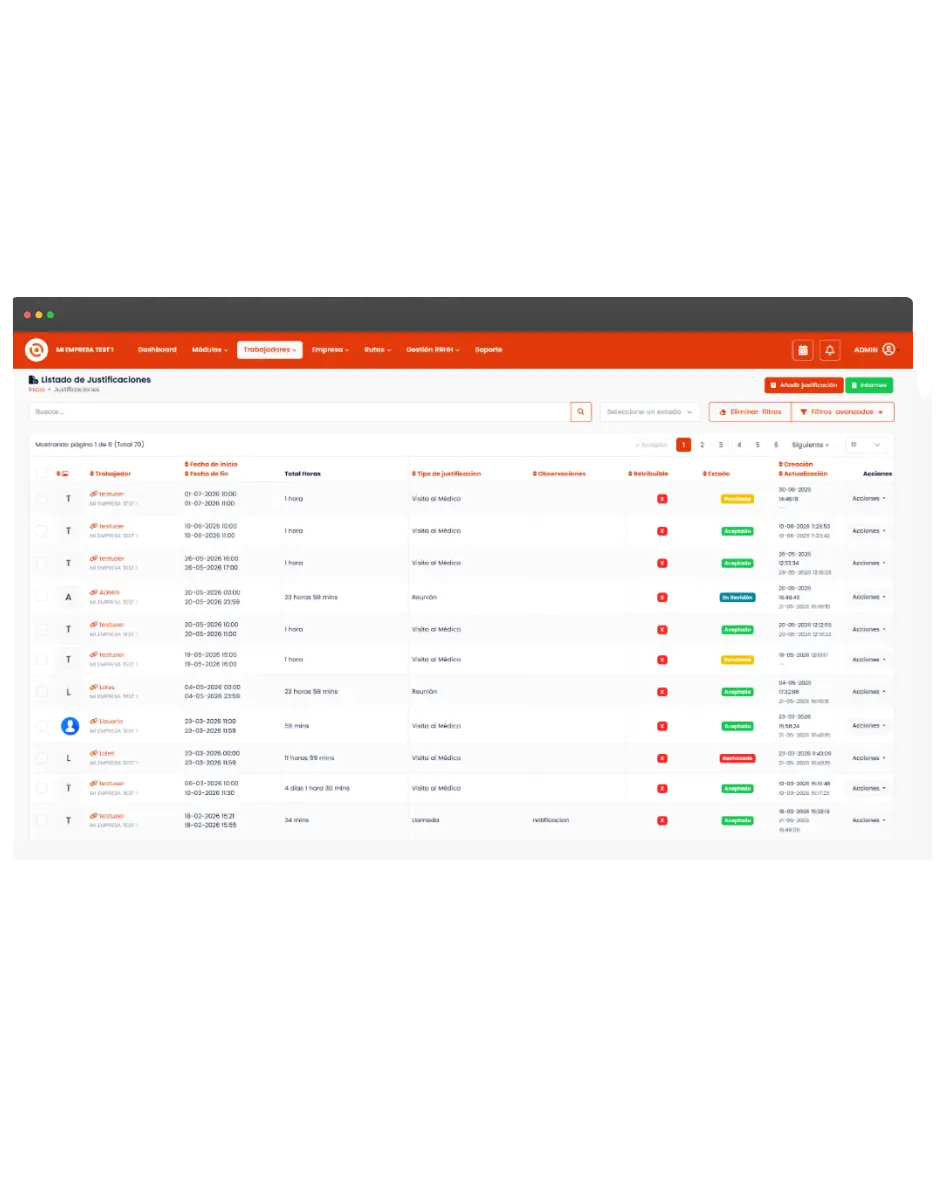Image resolution: width=945 pixels, height=1181 pixels.
Task: Go to the Siguiente page link
Action: (809, 445)
